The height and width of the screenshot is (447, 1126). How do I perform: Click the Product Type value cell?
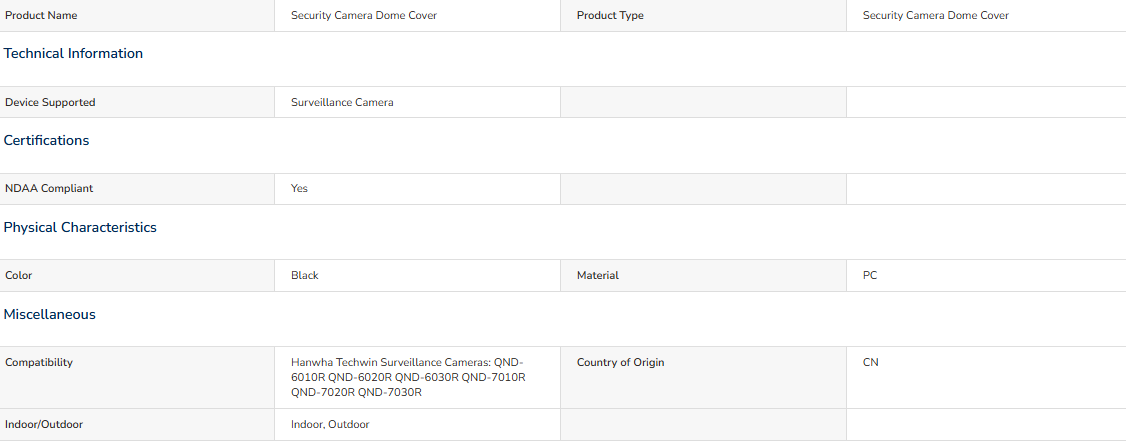pyautogui.click(x=986, y=15)
